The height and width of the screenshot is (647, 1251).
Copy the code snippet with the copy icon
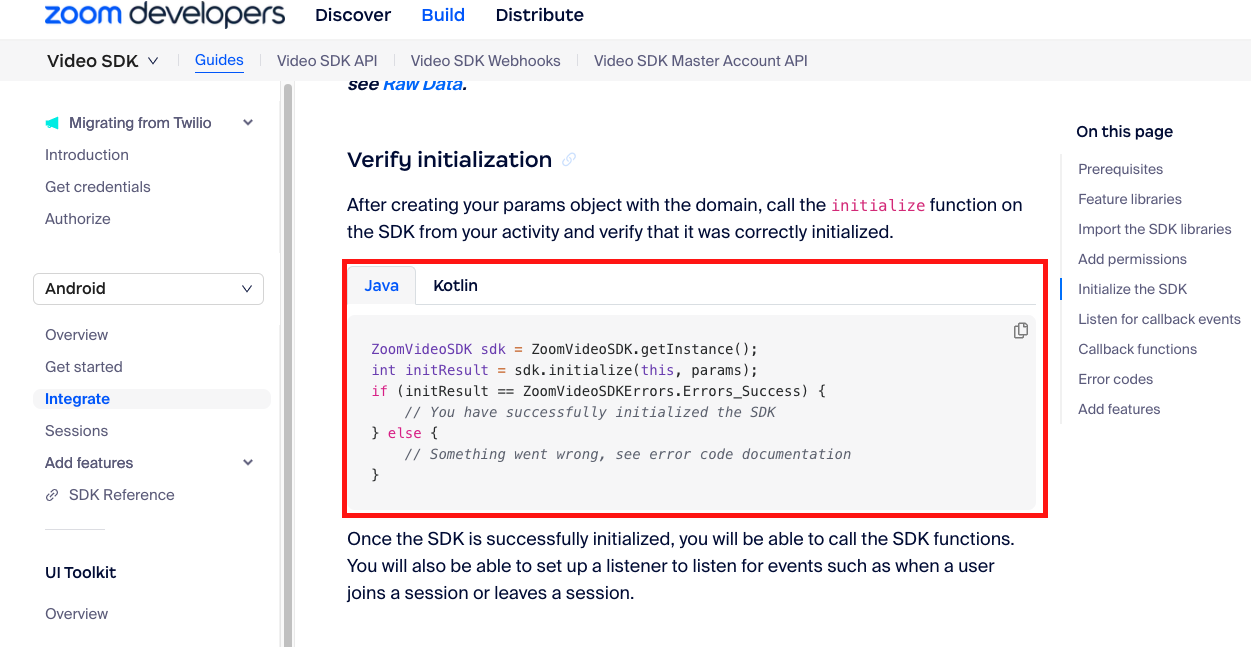click(1020, 331)
